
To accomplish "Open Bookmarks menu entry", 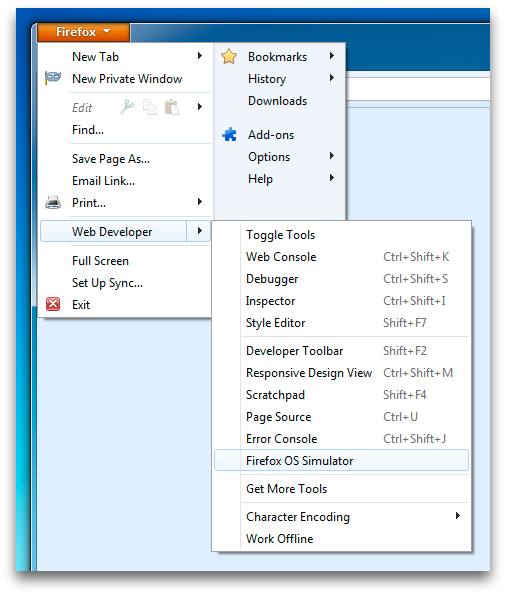I will click(279, 57).
